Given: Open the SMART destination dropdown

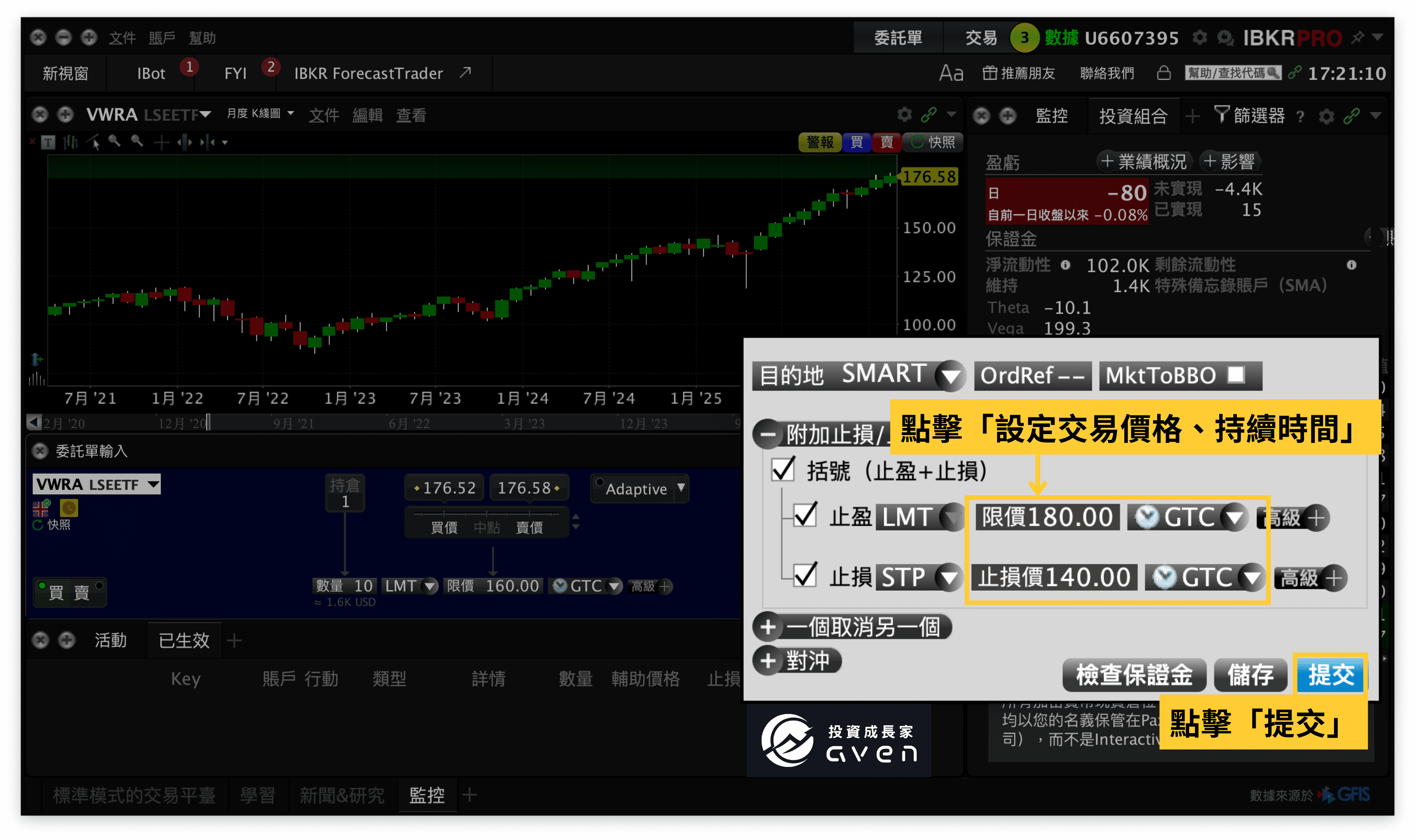Looking at the screenshot, I should (x=951, y=375).
